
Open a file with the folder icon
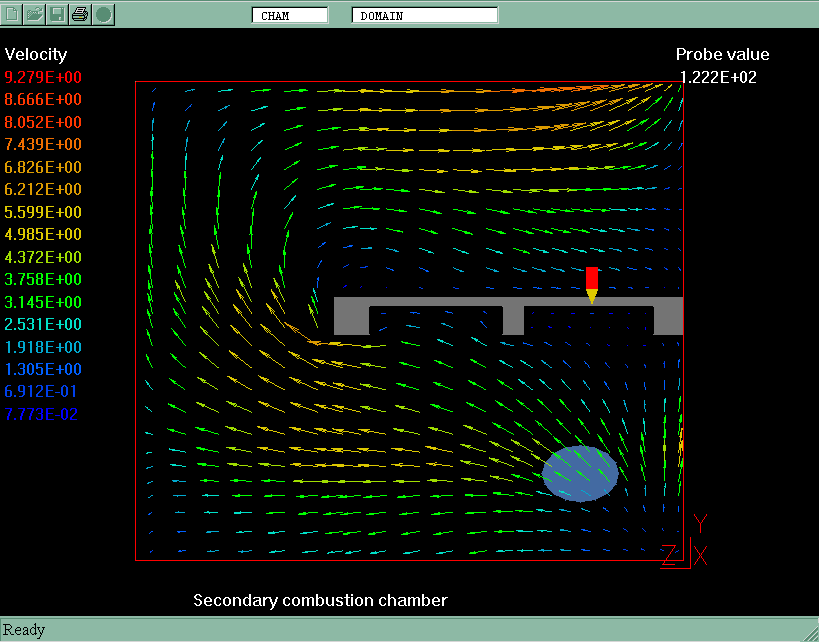[35, 14]
